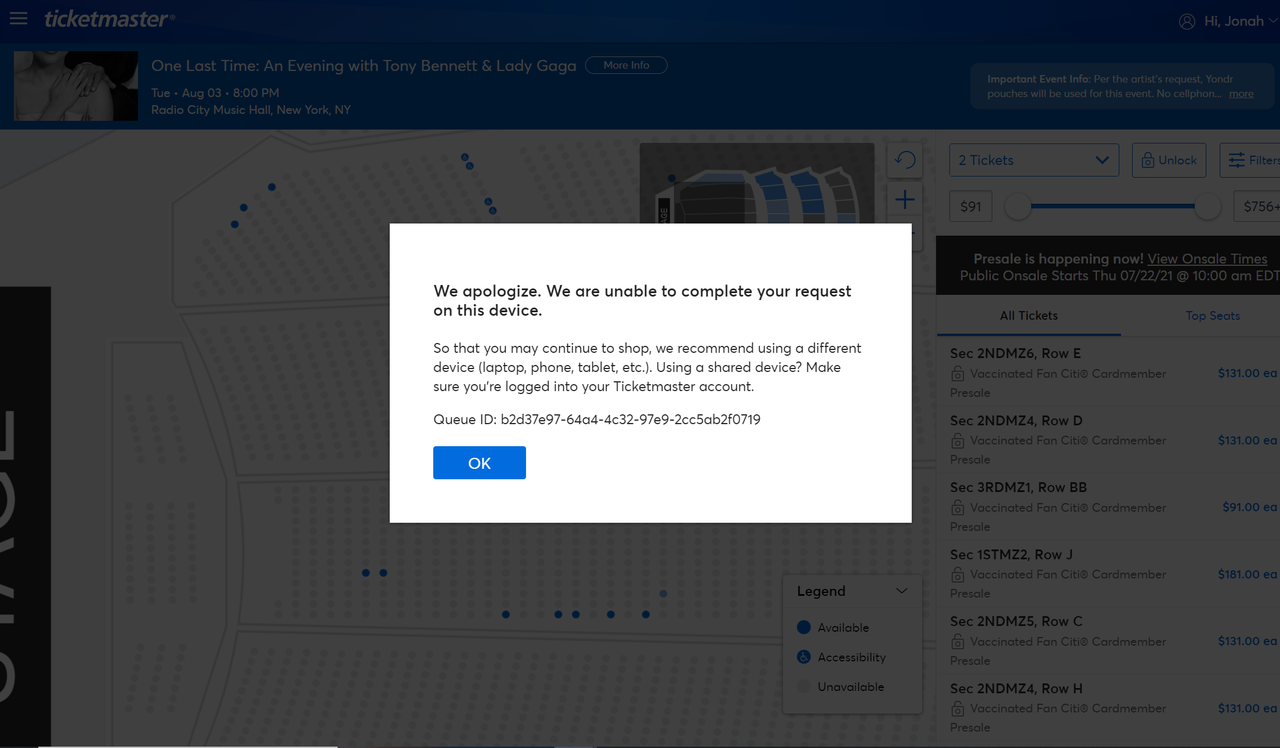This screenshot has width=1280, height=748.
Task: Click the reset map view icon
Action: (x=905, y=160)
